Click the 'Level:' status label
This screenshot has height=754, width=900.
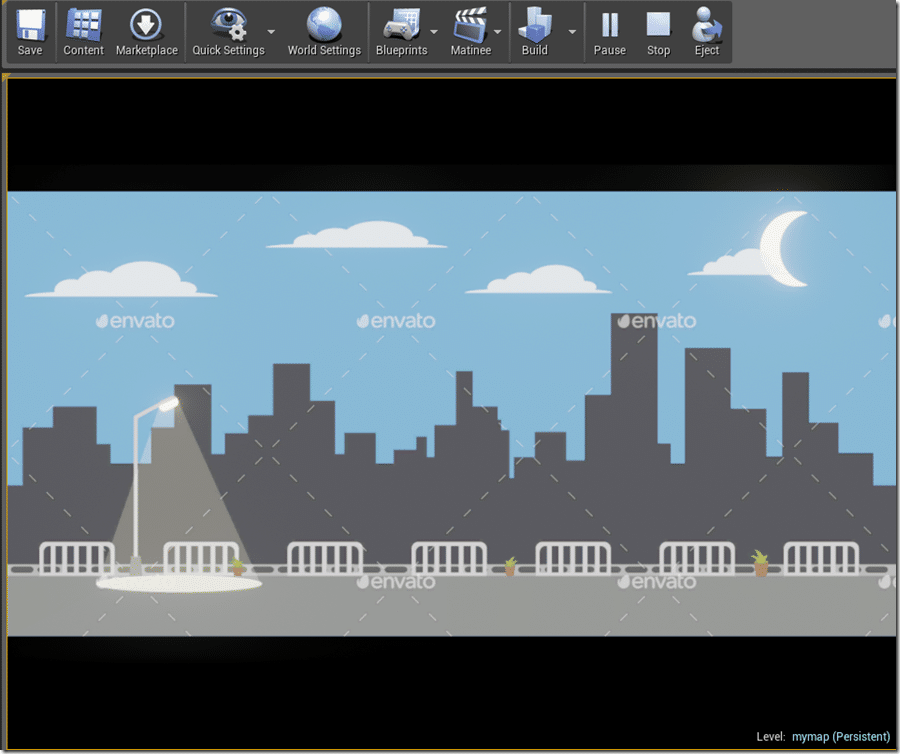tap(770, 737)
